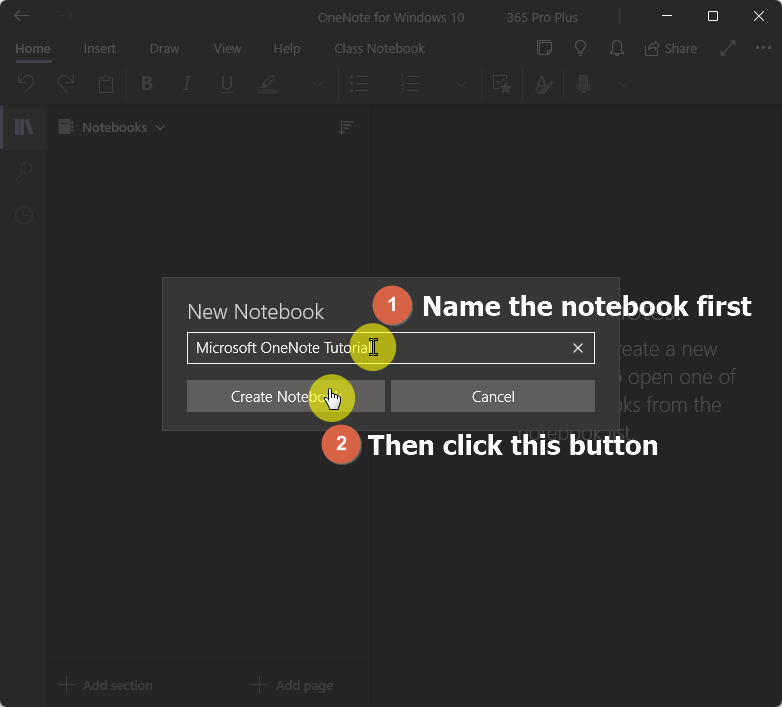782x707 pixels.
Task: Go forward with the forward arrow
Action: 65,16
